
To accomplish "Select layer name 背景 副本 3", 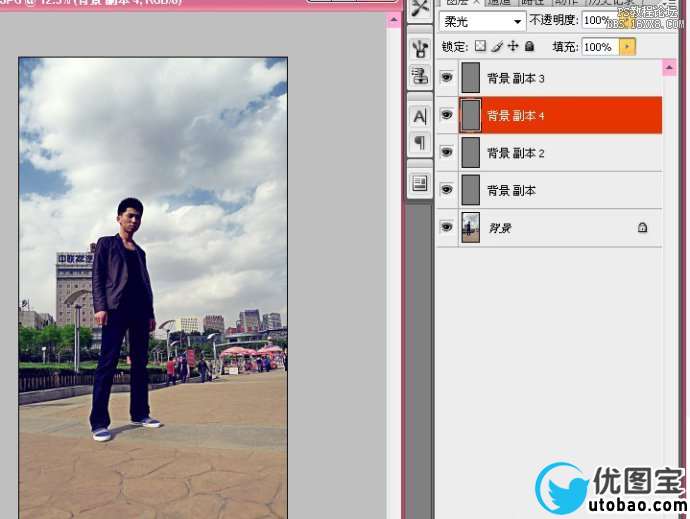I will [x=515, y=78].
